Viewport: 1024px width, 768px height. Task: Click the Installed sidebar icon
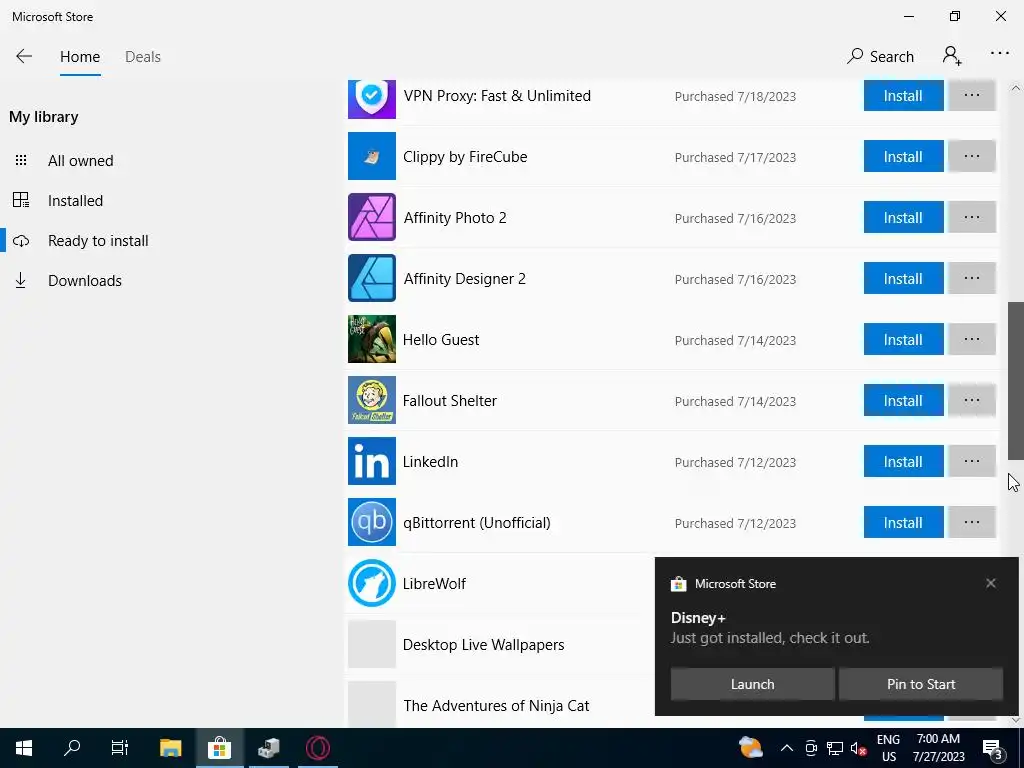21,200
